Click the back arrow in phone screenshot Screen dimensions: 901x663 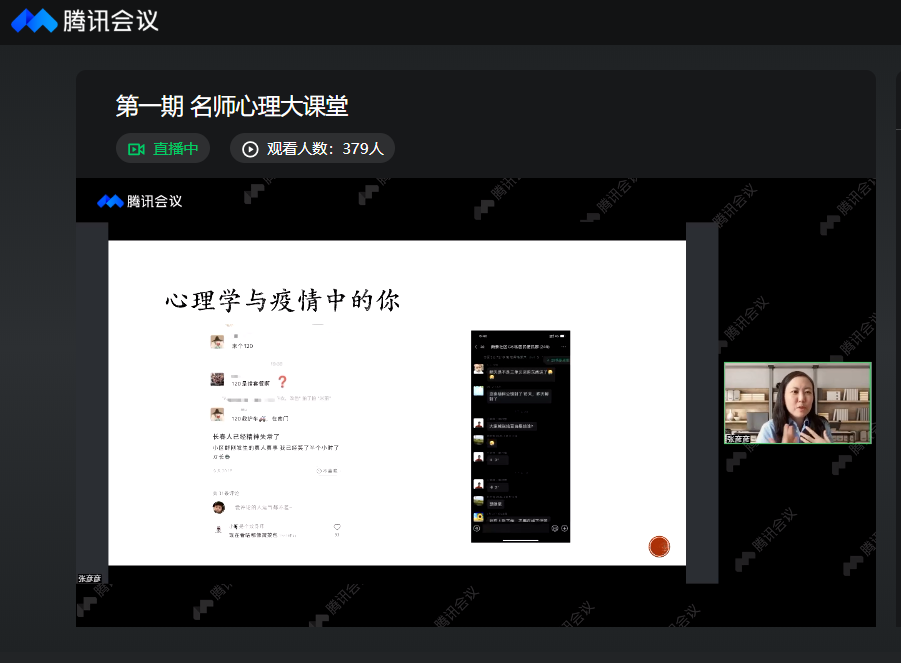tap(476, 346)
